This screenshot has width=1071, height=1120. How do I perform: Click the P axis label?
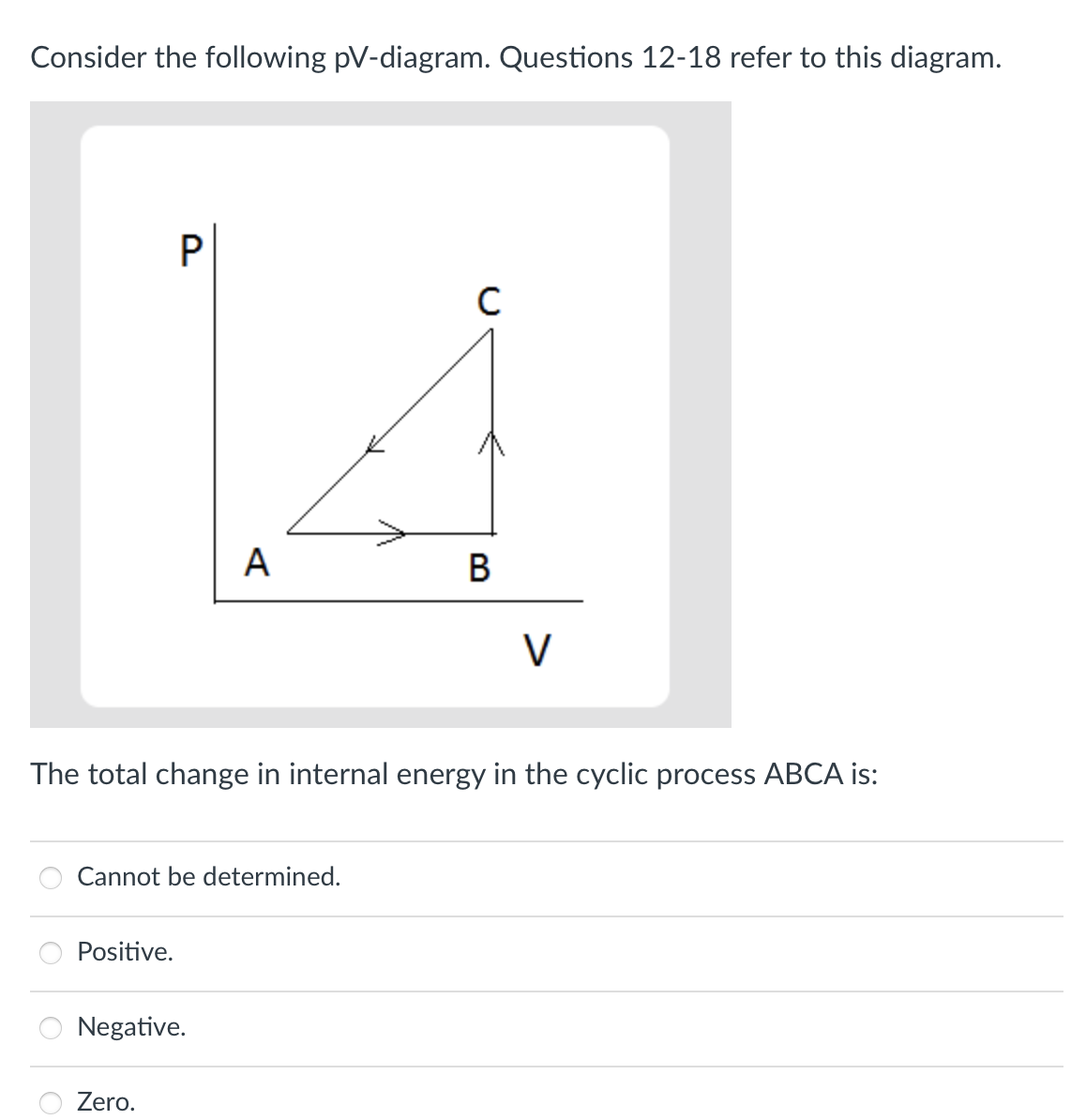190,248
